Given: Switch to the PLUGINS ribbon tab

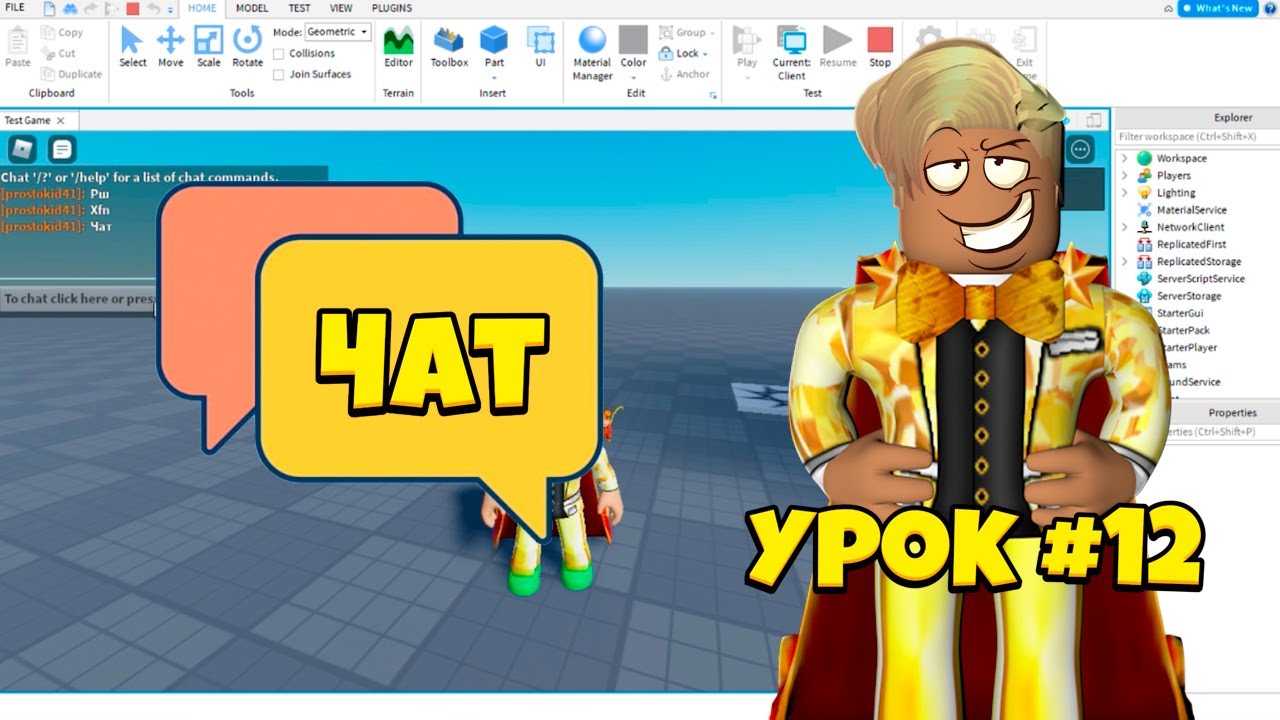Looking at the screenshot, I should click(391, 8).
